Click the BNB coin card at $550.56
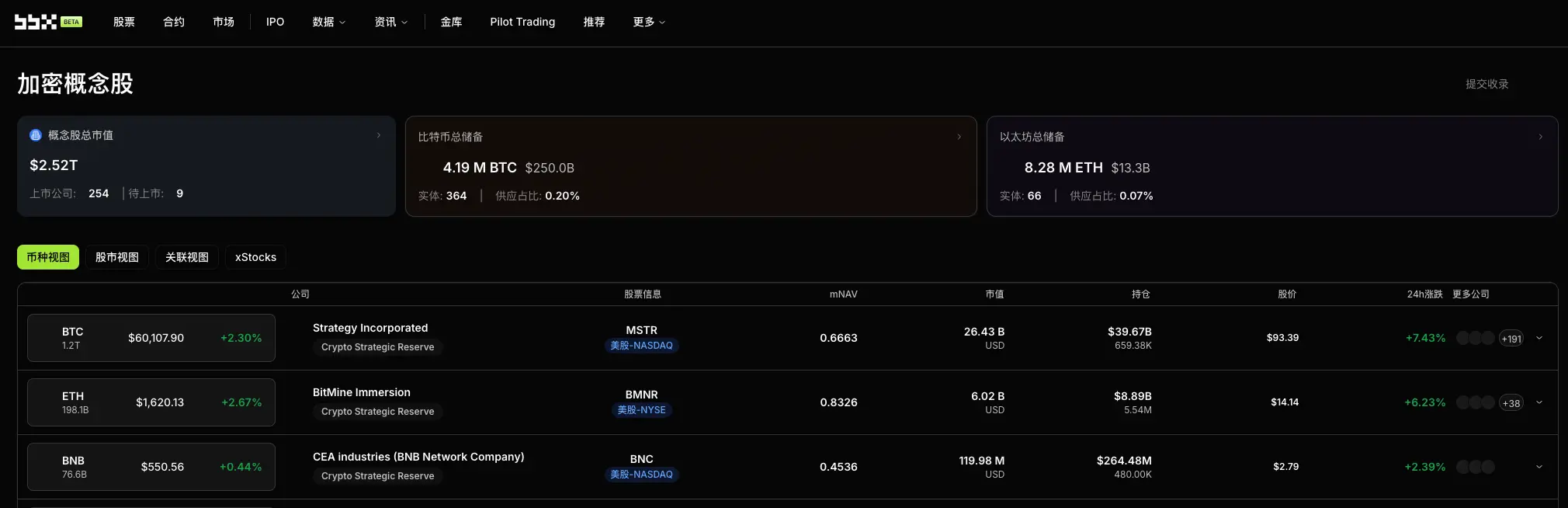This screenshot has width=1568, height=508. pyautogui.click(x=151, y=467)
